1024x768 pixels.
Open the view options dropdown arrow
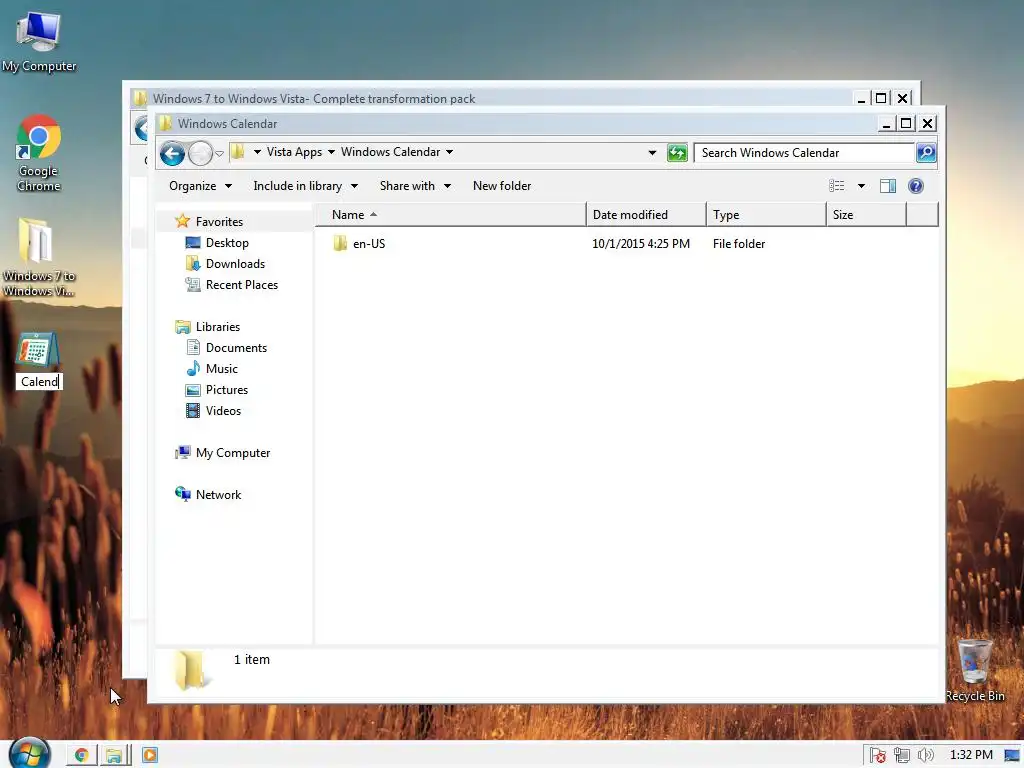coord(861,186)
